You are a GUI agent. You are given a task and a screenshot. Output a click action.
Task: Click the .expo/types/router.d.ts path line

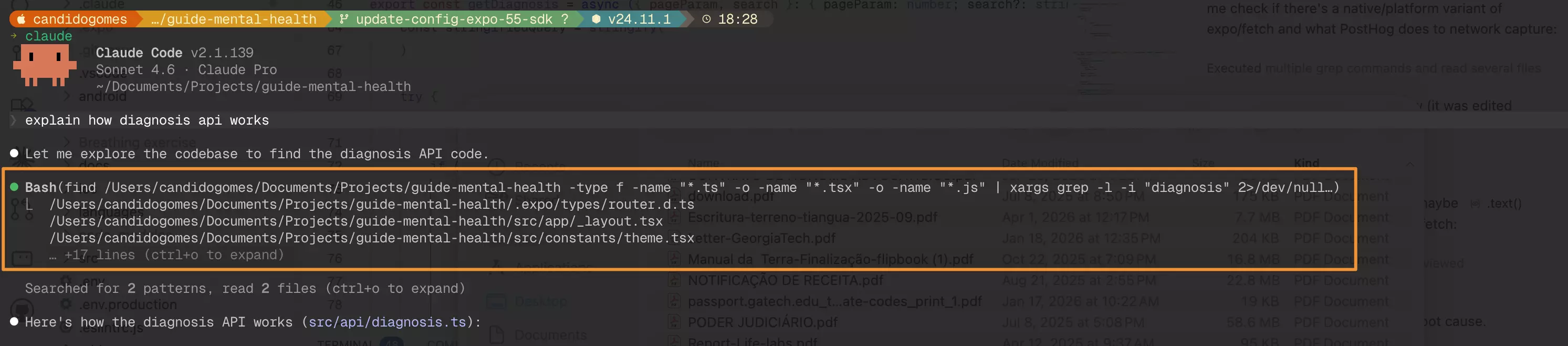372,204
